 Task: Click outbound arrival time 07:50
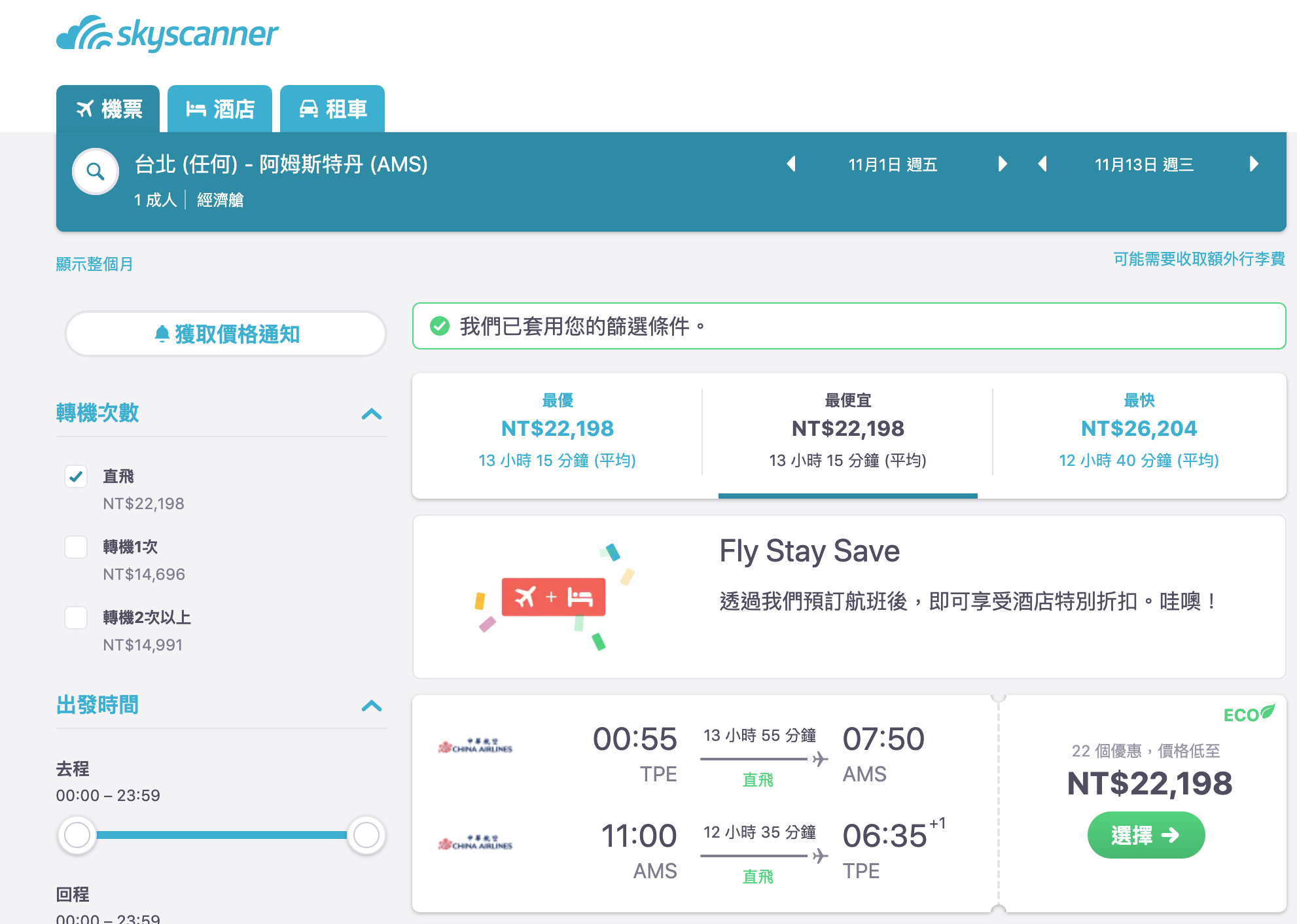[883, 739]
